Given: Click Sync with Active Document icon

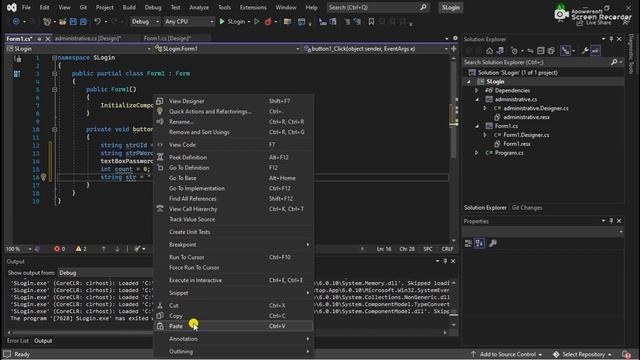Looking at the screenshot, I should (530, 51).
